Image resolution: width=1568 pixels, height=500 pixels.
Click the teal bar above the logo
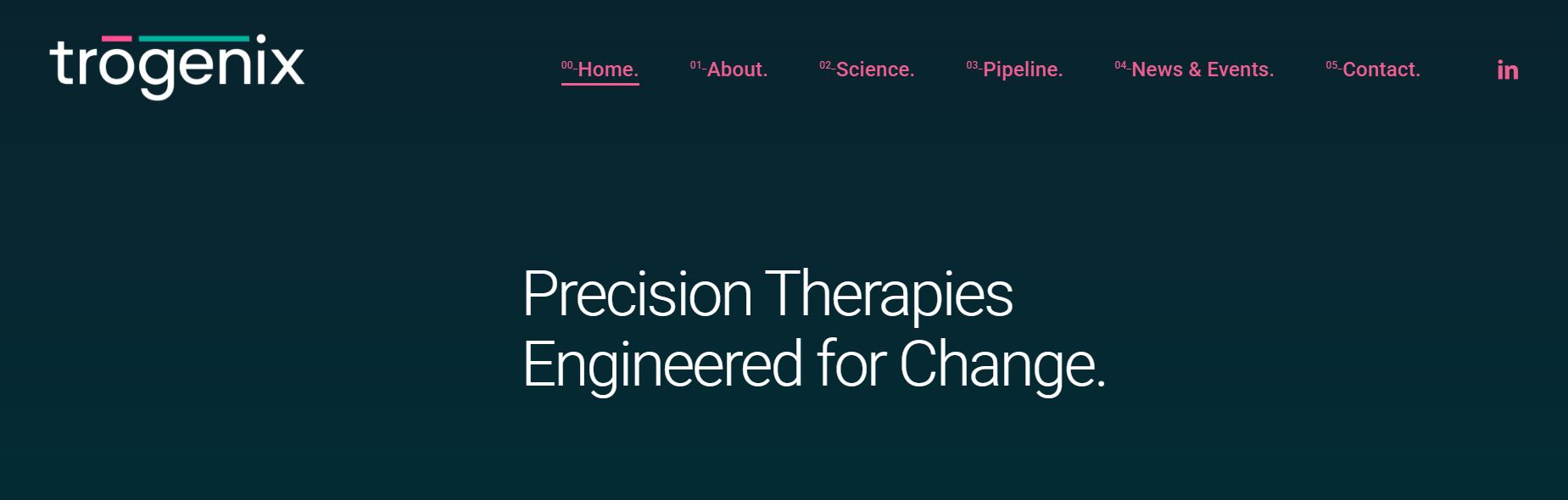(194, 38)
